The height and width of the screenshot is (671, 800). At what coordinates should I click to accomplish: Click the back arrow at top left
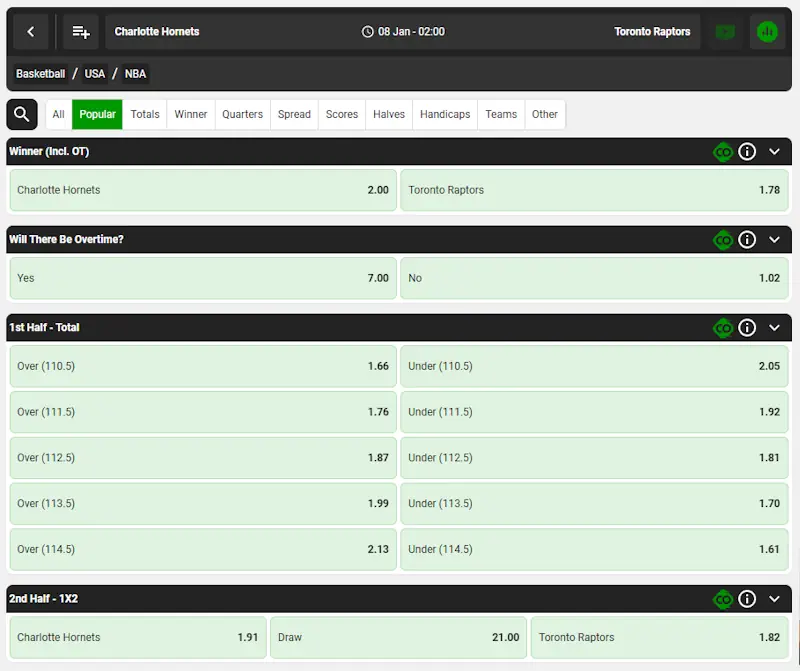click(30, 31)
